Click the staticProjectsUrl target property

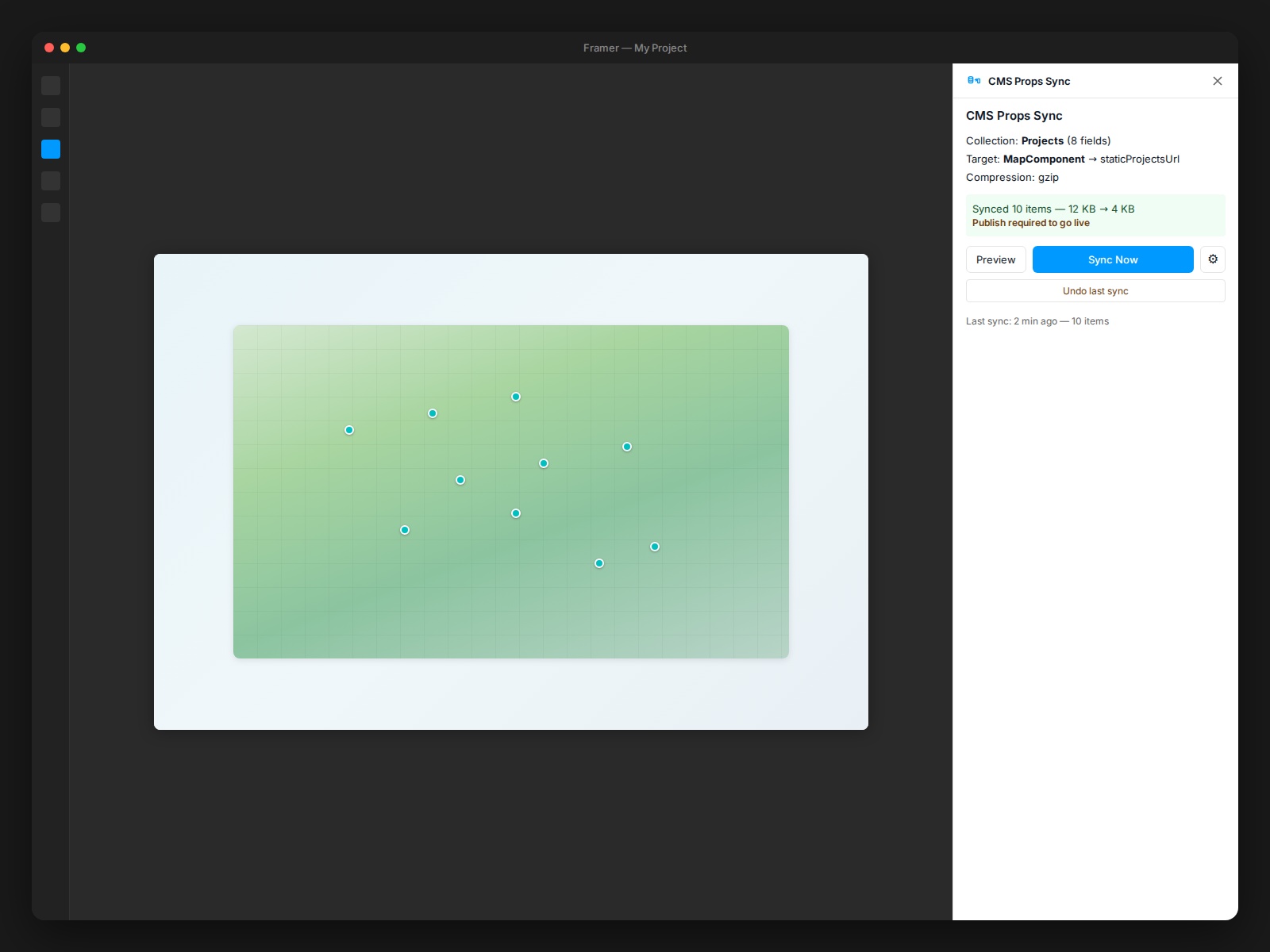(x=1141, y=159)
